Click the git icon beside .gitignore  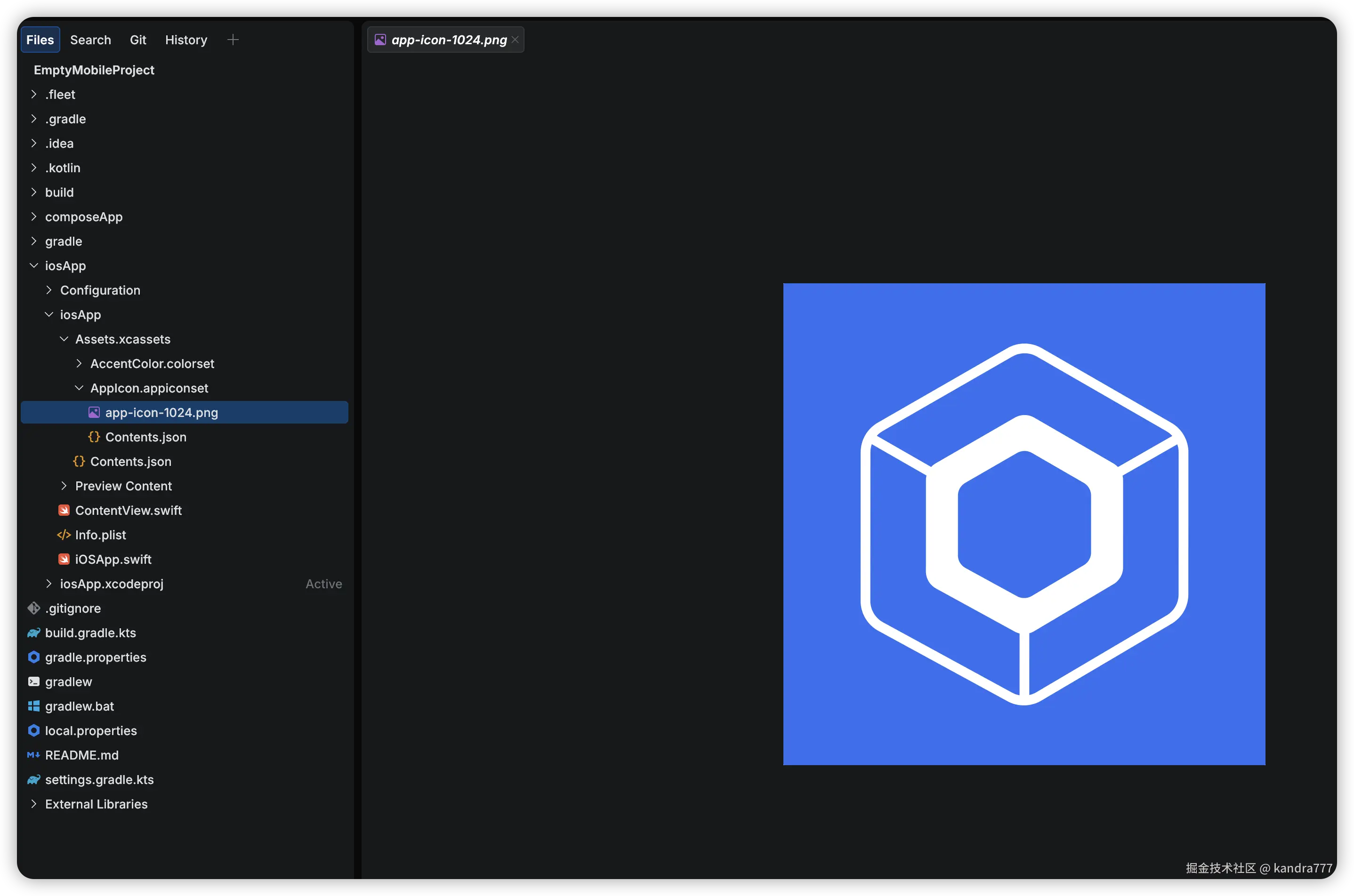point(34,608)
